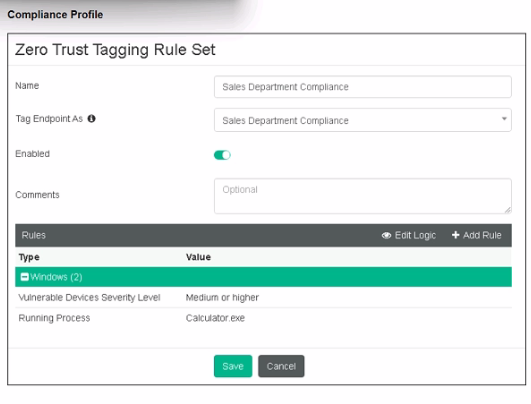The image size is (531, 404).
Task: Select the Running Process rule row
Action: [263, 318]
